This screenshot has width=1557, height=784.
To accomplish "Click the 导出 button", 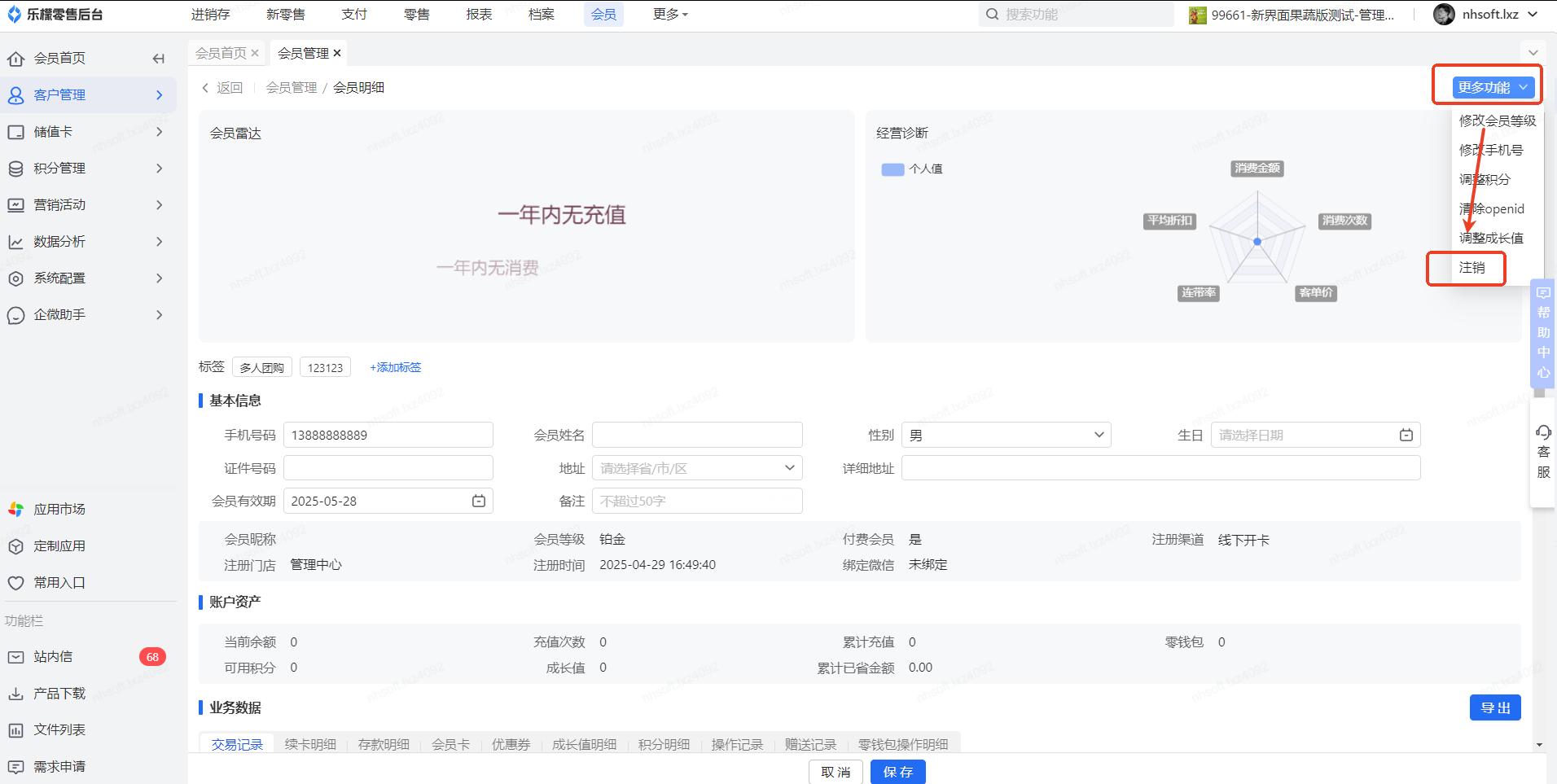I will click(1494, 708).
